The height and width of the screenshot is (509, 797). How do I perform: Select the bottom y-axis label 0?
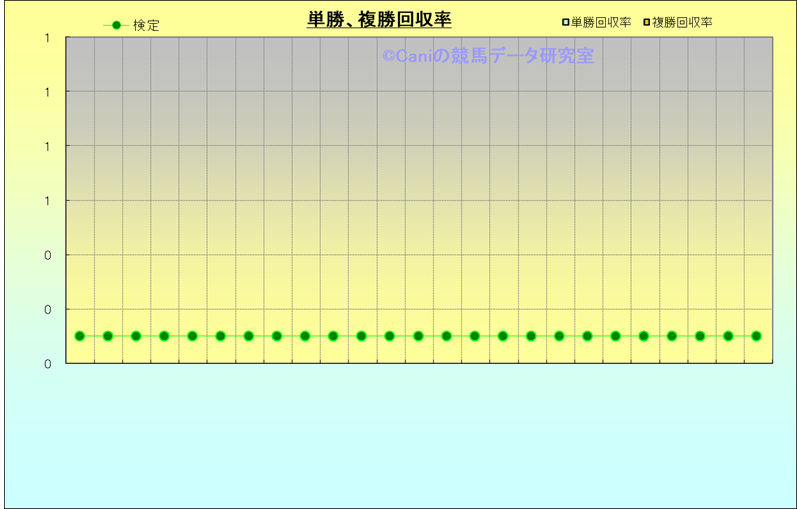click(47, 364)
